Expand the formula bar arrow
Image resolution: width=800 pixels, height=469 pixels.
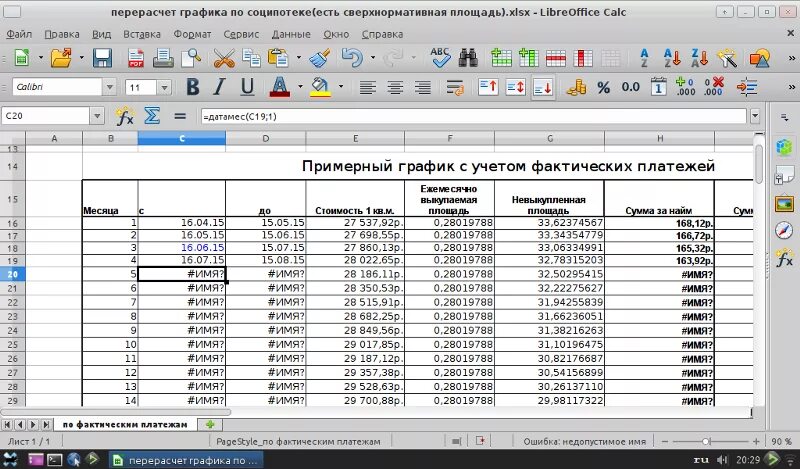(x=755, y=116)
